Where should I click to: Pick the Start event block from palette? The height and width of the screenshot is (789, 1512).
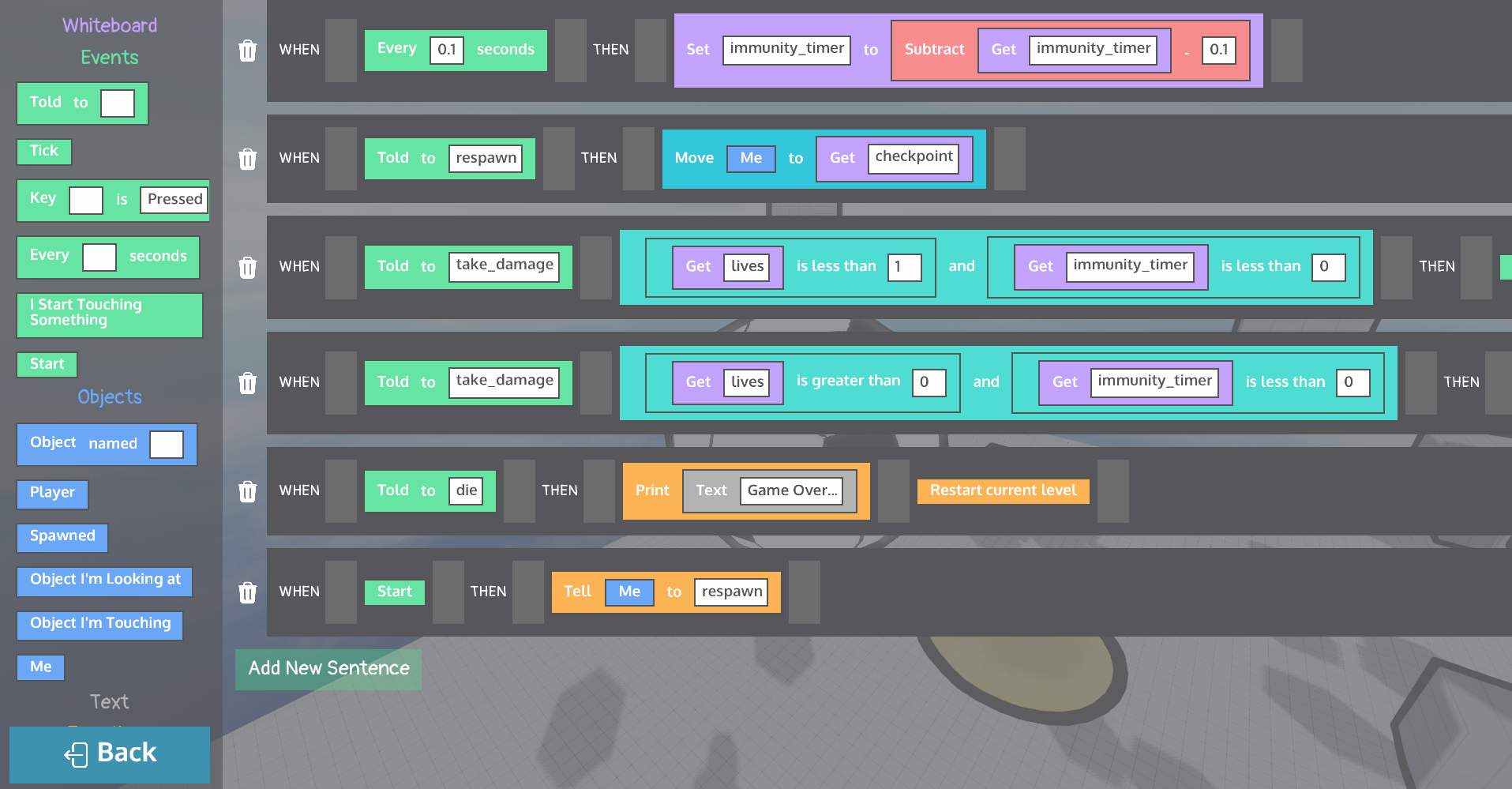pyautogui.click(x=47, y=365)
